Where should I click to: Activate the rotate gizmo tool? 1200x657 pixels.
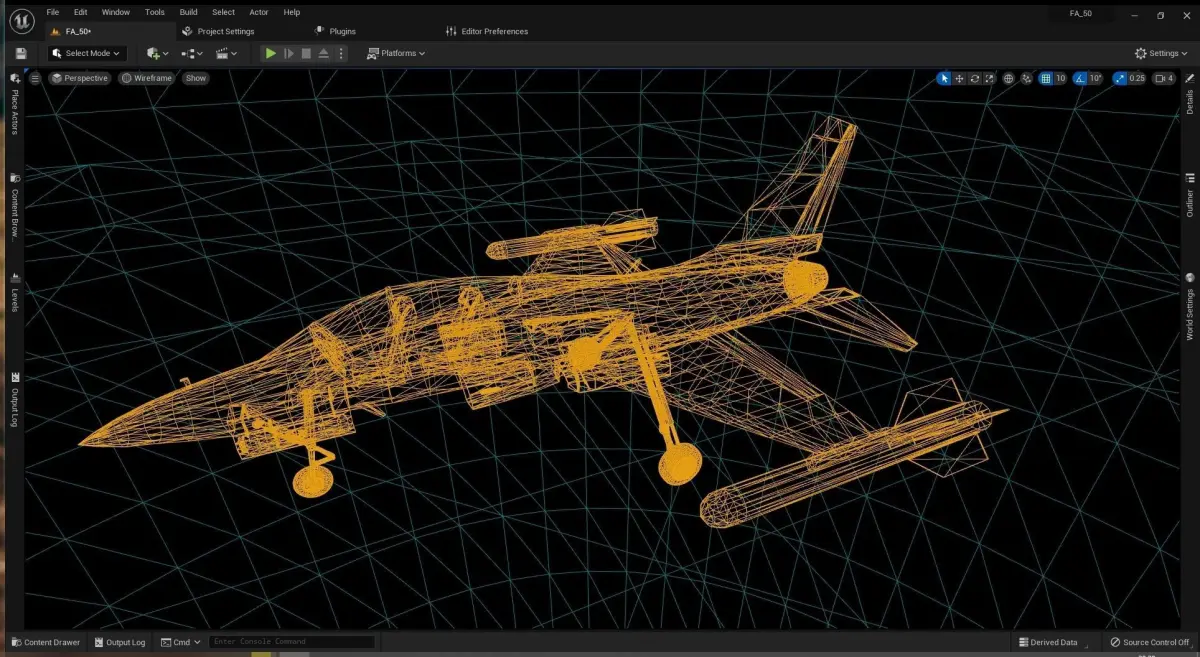(x=974, y=78)
